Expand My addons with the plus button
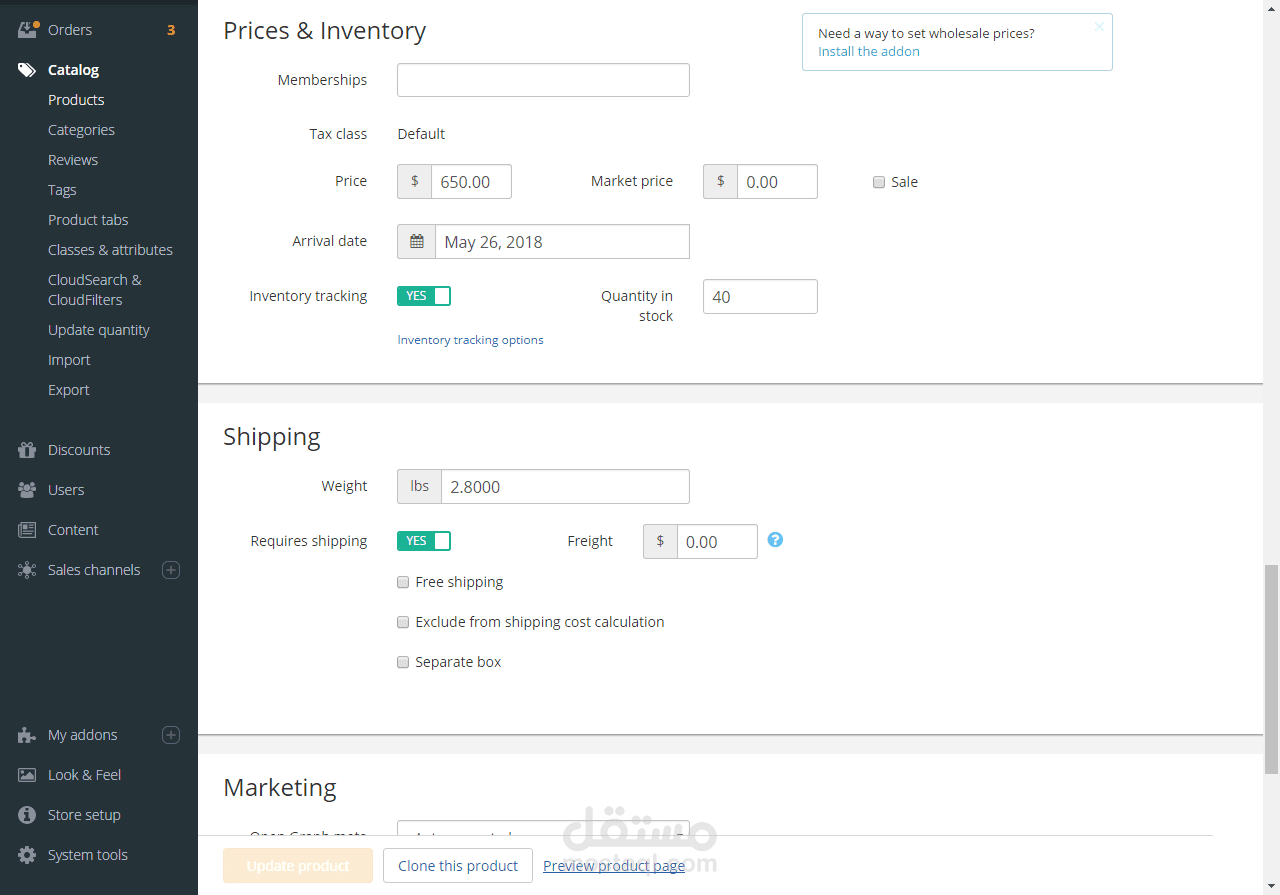This screenshot has height=895, width=1280. click(171, 735)
